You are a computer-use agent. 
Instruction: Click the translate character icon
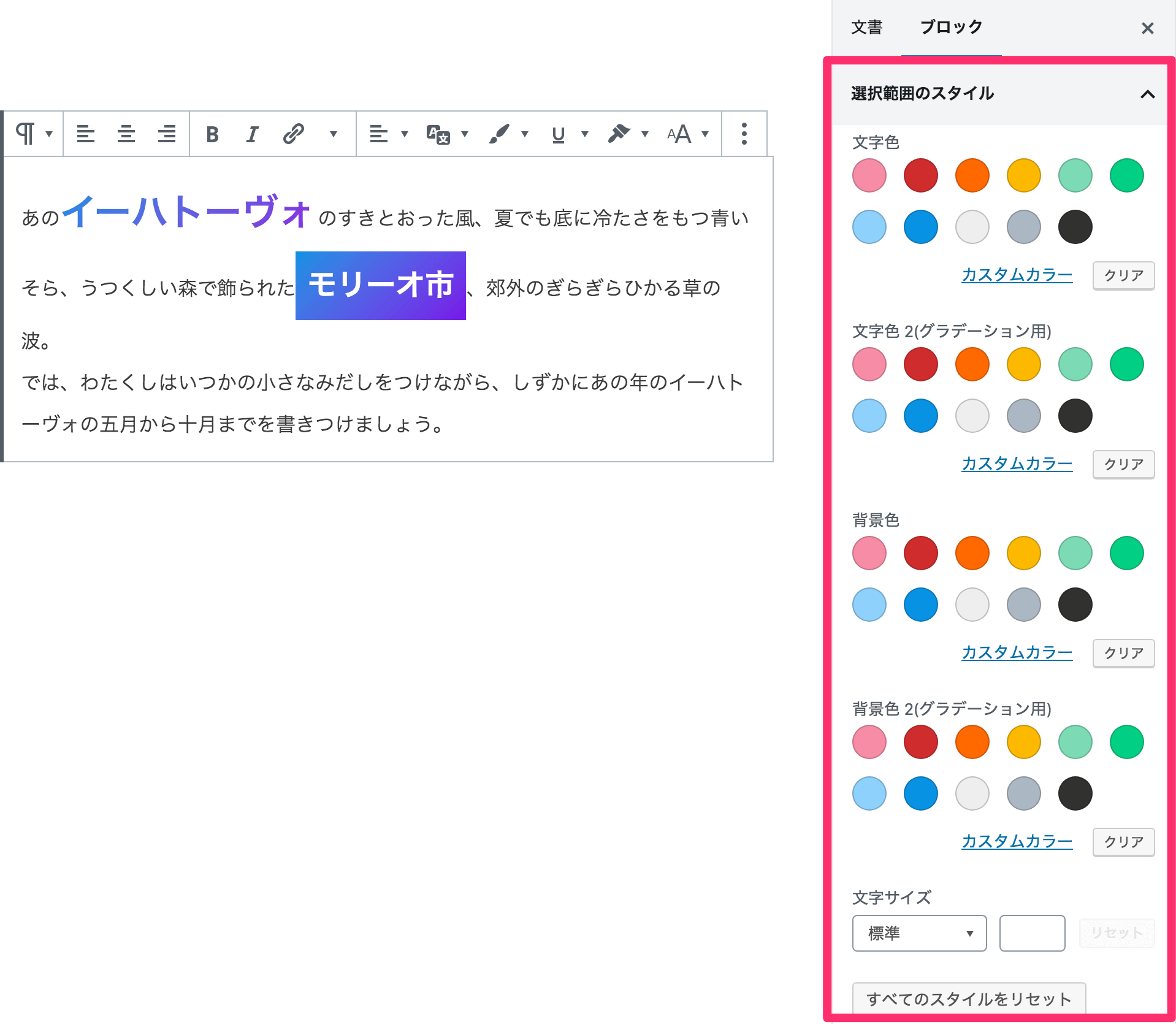[x=438, y=134]
